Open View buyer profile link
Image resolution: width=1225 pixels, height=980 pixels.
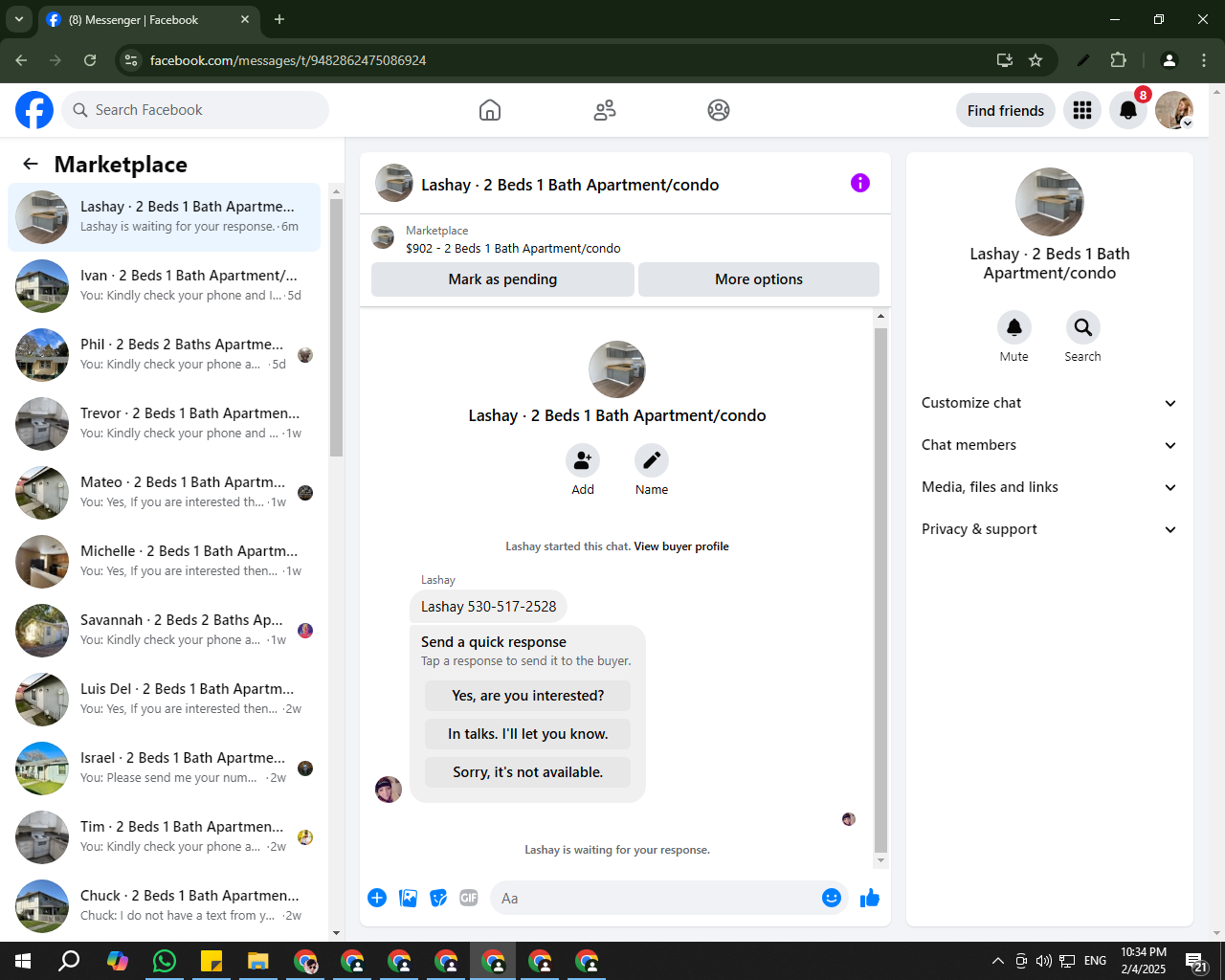[x=681, y=546]
